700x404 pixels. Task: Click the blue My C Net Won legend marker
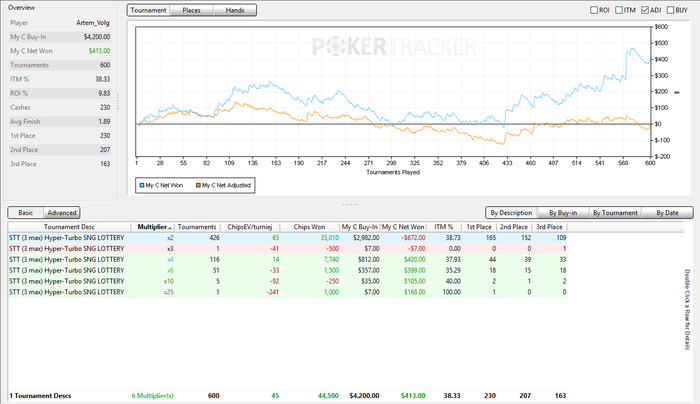[141, 185]
